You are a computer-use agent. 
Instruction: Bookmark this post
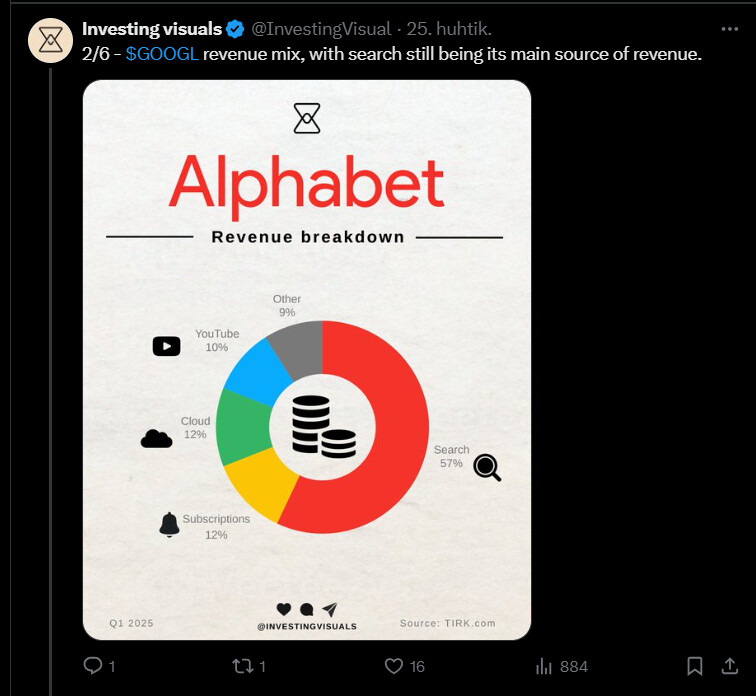pyautogui.click(x=694, y=666)
